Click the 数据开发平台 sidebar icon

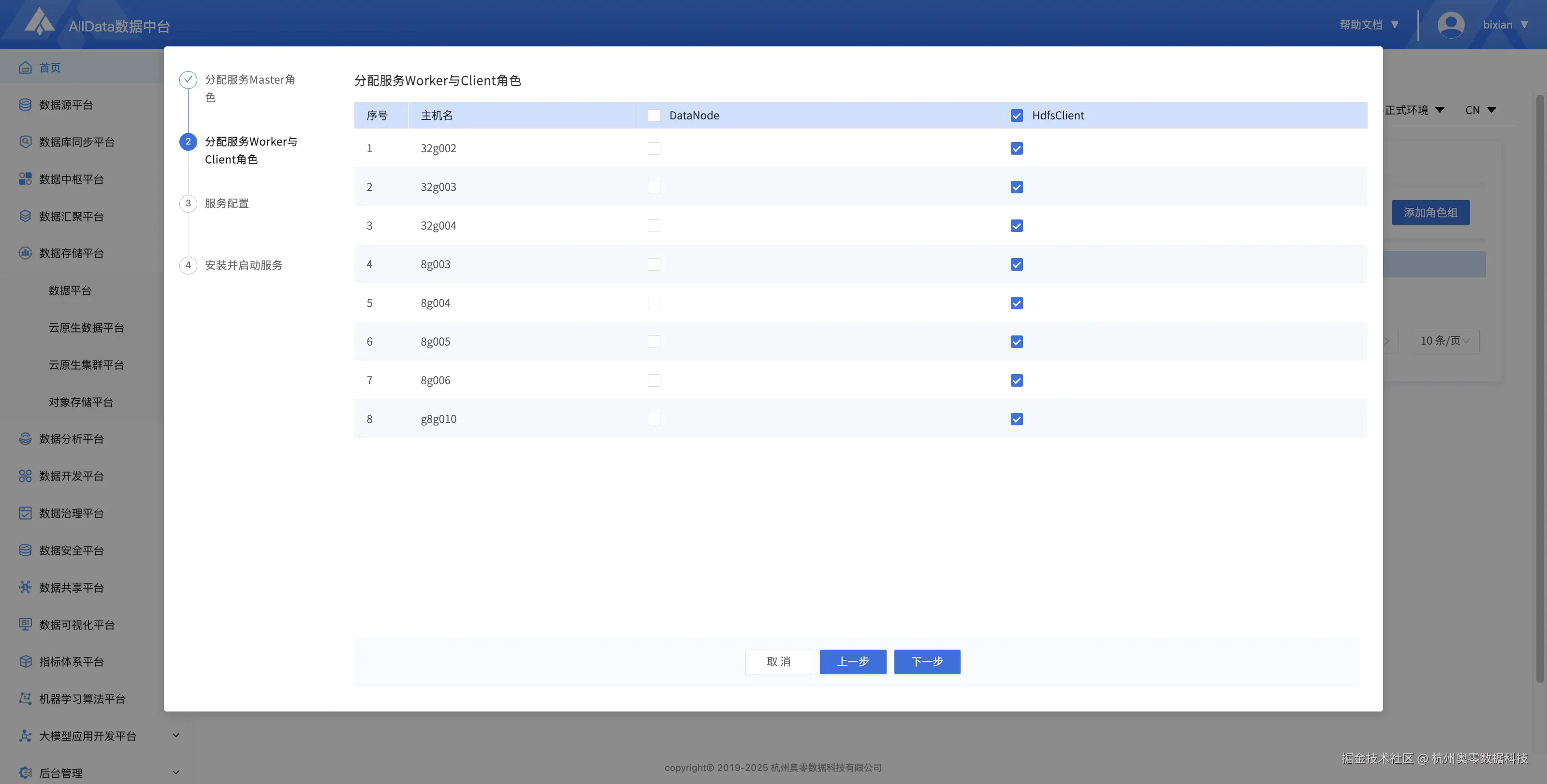(25, 476)
